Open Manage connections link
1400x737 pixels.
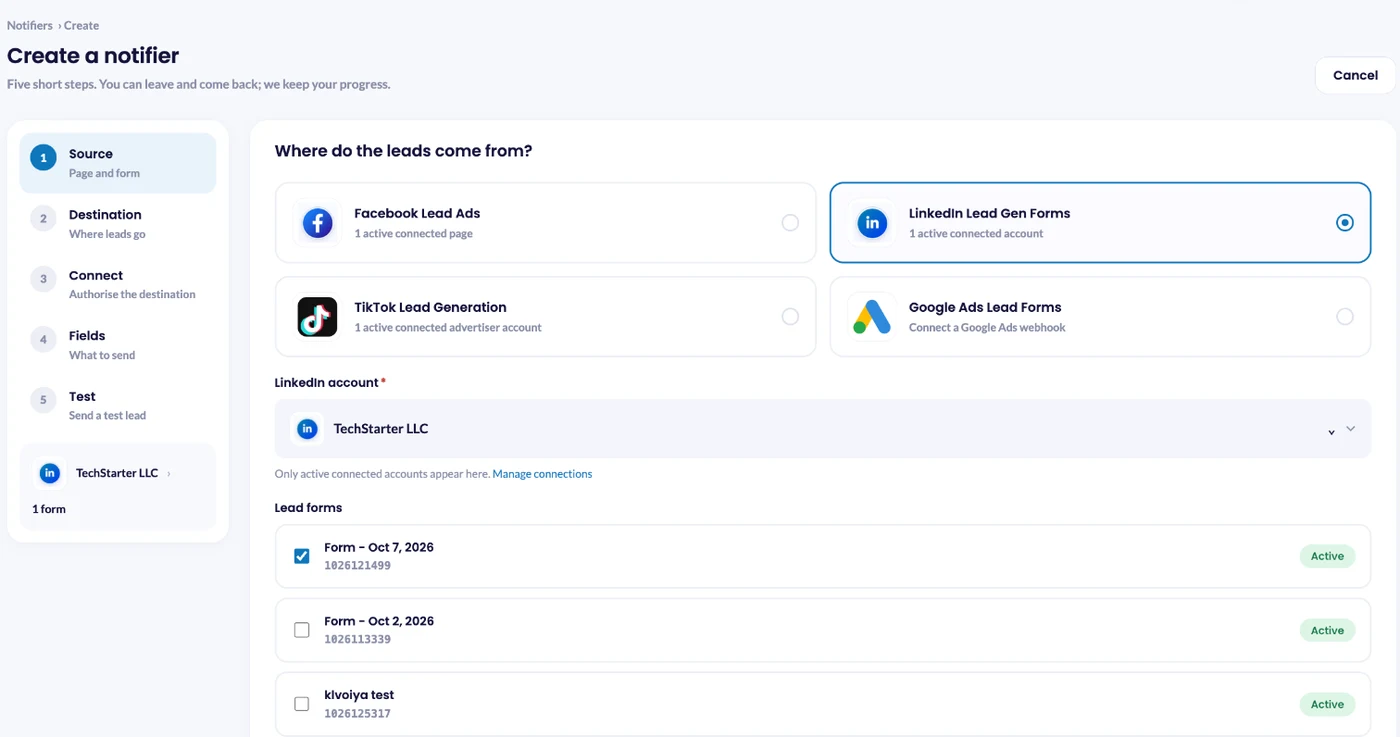pyautogui.click(x=542, y=474)
